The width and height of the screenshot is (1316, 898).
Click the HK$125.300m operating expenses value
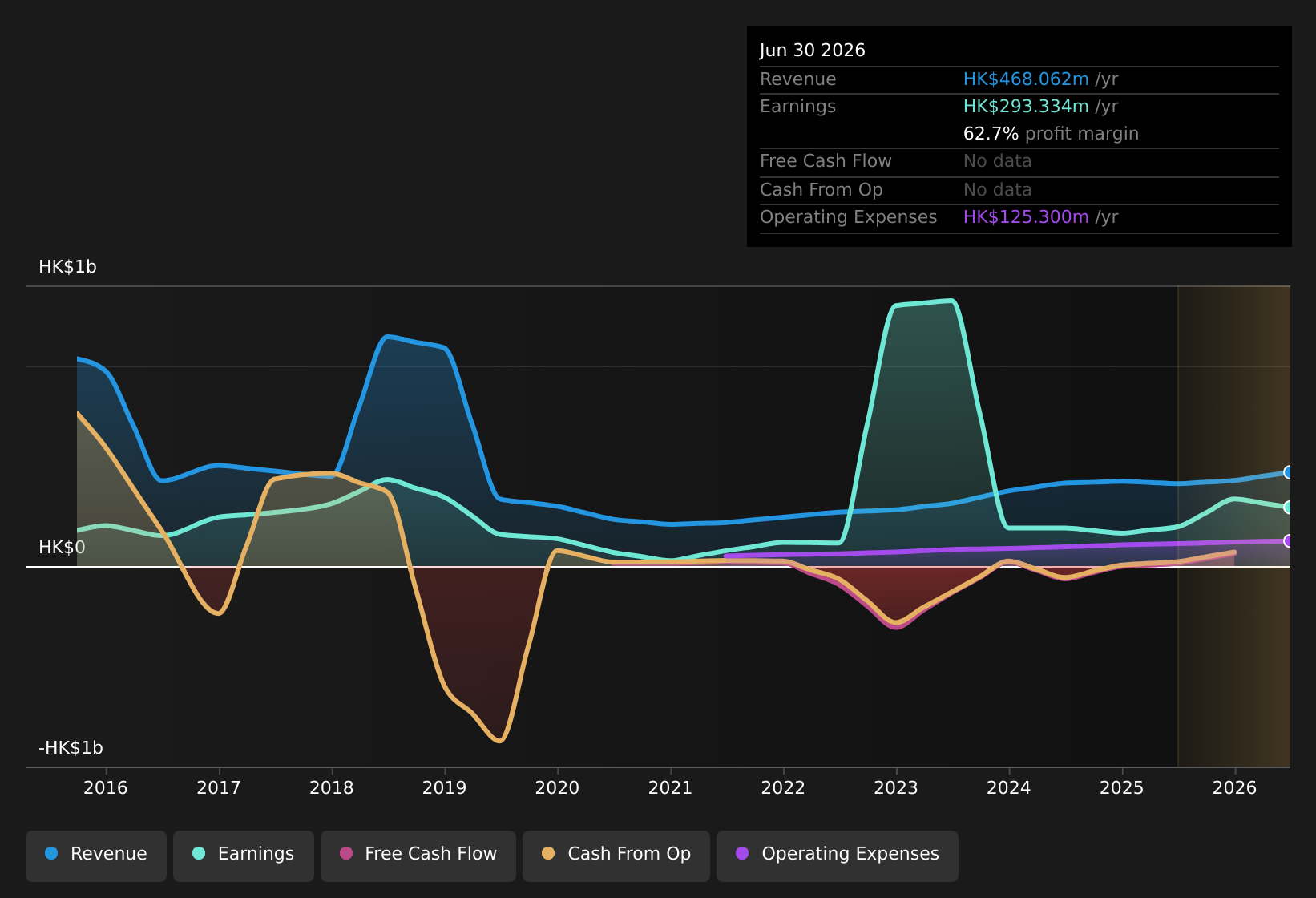click(x=1026, y=217)
